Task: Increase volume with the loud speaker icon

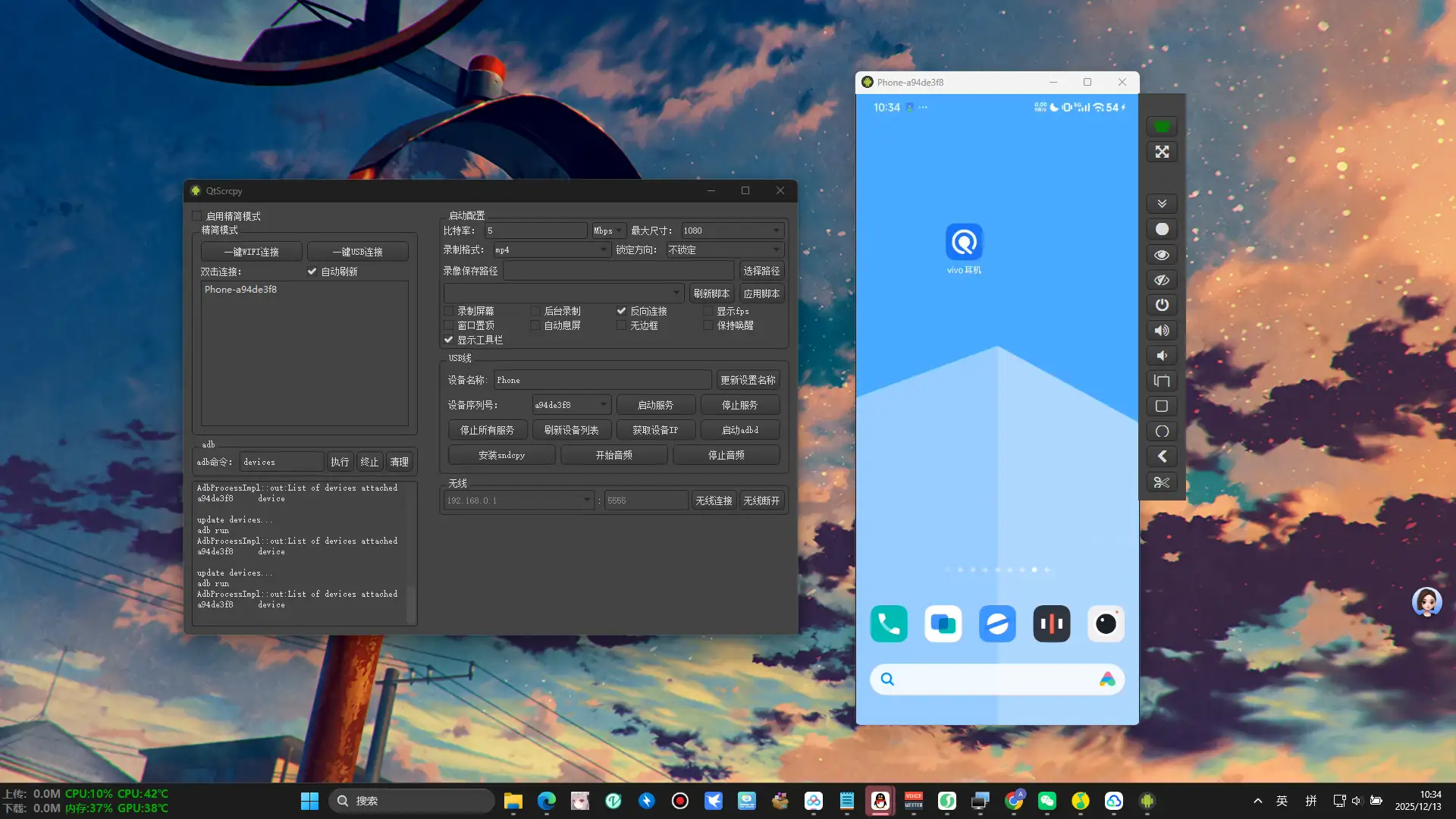Action: (1162, 330)
